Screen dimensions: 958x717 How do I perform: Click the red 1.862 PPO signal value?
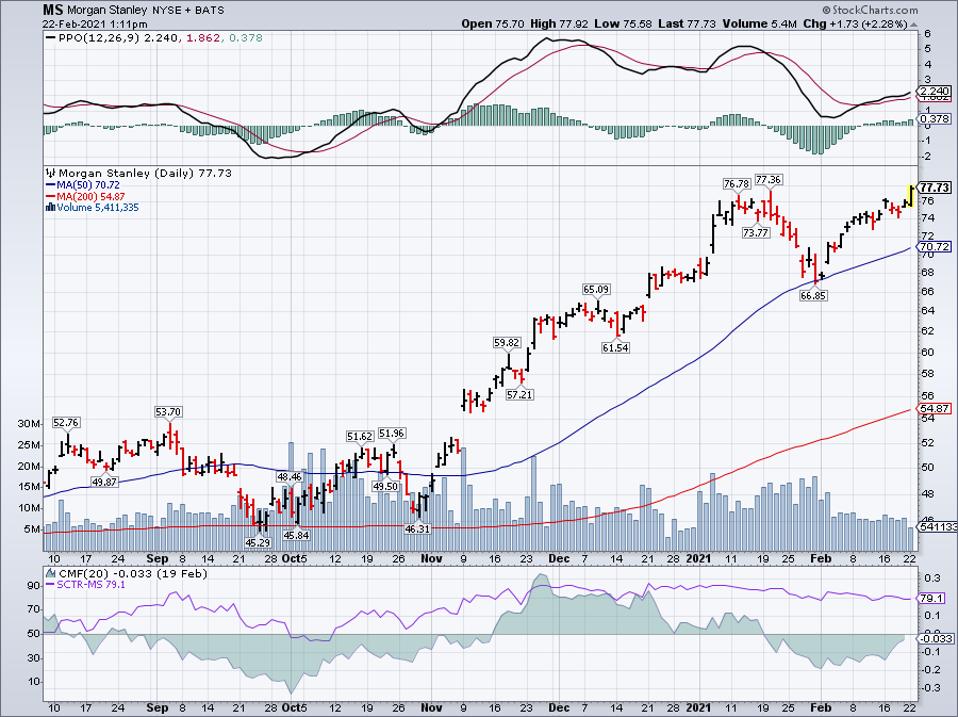click(x=203, y=38)
